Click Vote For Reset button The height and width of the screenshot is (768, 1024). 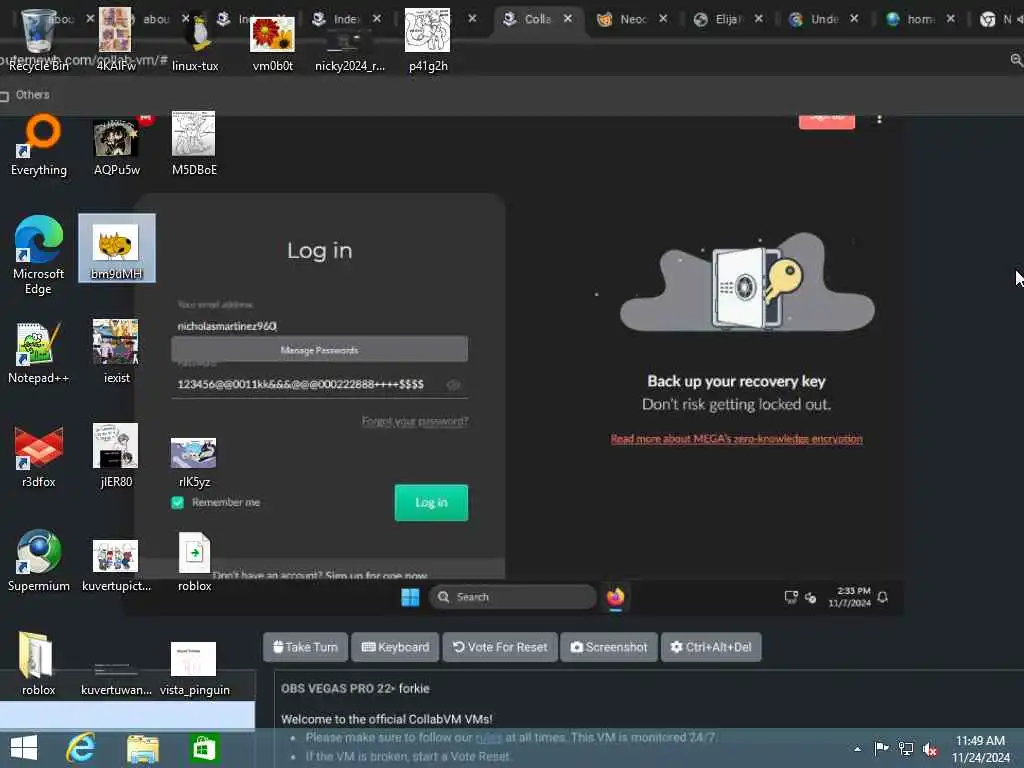tap(500, 647)
